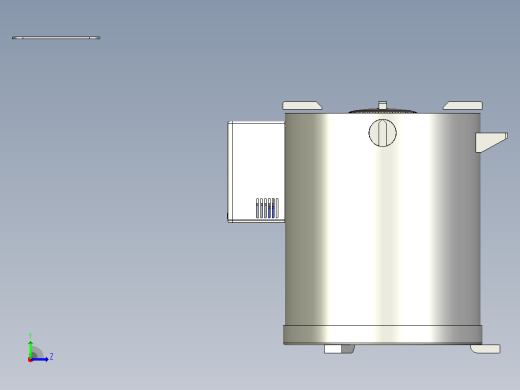Image resolution: width=520 pixels, height=390 pixels.
Task: Select the round dial knob on the cylinder
Action: coord(383,133)
